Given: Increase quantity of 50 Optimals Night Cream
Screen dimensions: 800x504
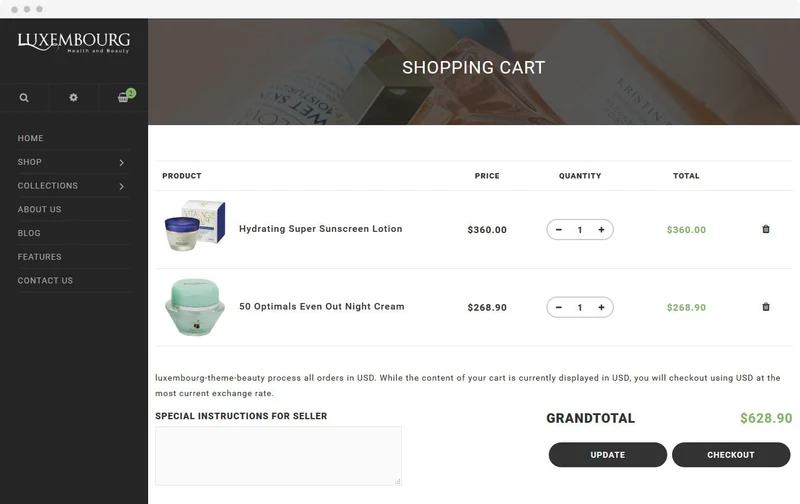Looking at the screenshot, I should point(601,307).
